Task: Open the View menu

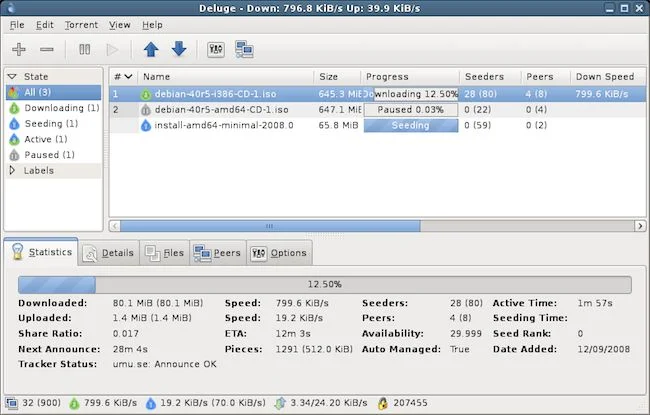Action: coord(119,25)
